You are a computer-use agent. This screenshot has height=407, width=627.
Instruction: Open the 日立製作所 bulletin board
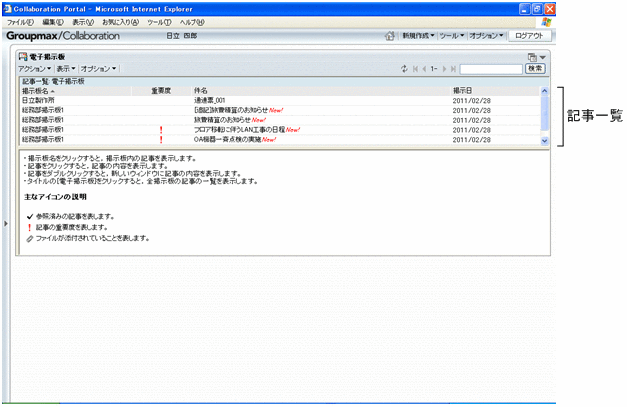pos(38,100)
